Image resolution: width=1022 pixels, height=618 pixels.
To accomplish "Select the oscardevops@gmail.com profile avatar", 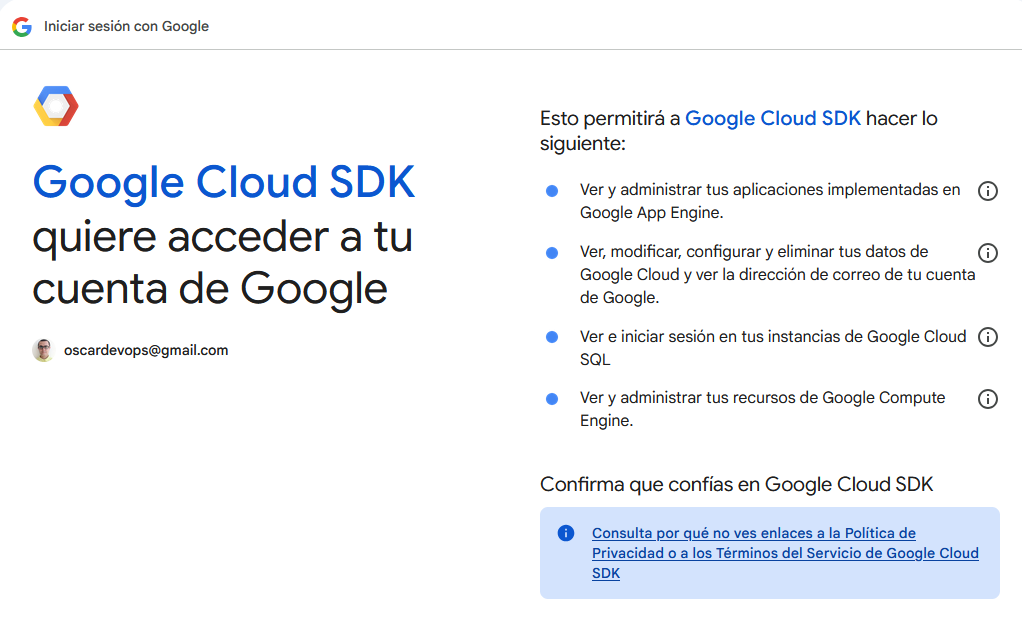I will pyautogui.click(x=42, y=349).
